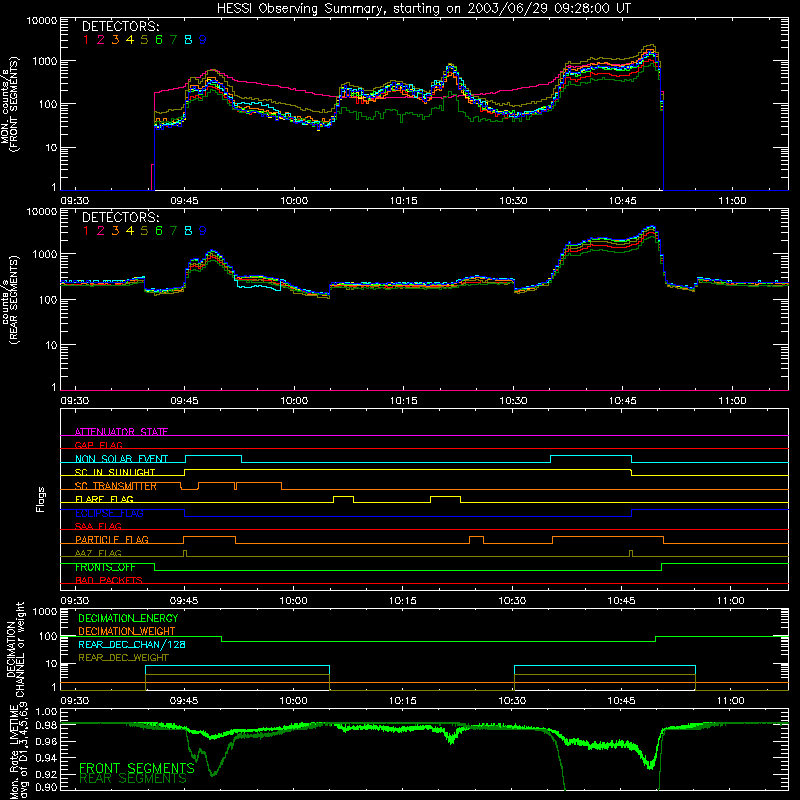The width and height of the screenshot is (800, 800).
Task: Select detector 8 in front segments legend
Action: point(188,40)
